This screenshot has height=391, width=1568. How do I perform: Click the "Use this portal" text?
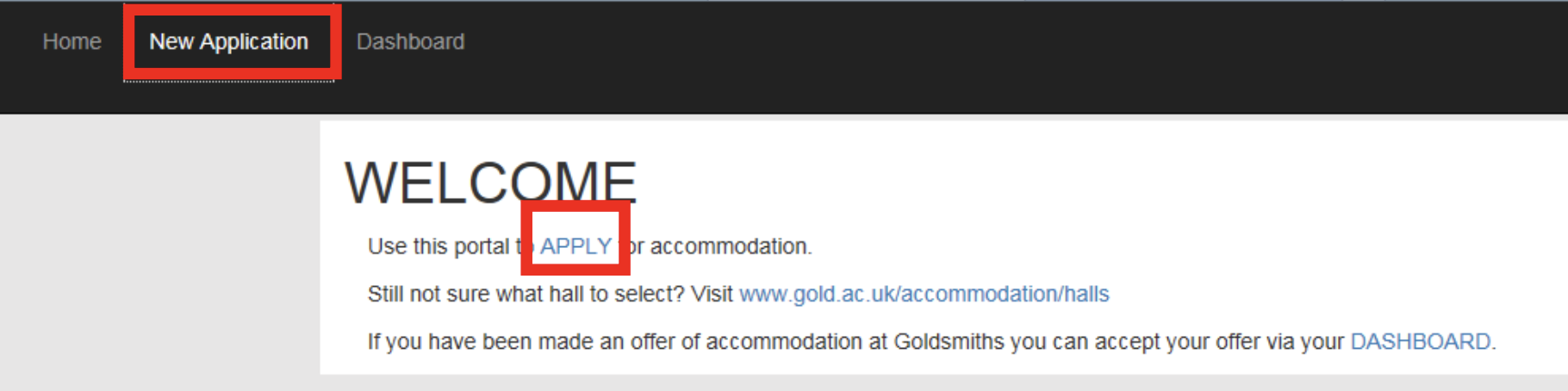point(438,247)
